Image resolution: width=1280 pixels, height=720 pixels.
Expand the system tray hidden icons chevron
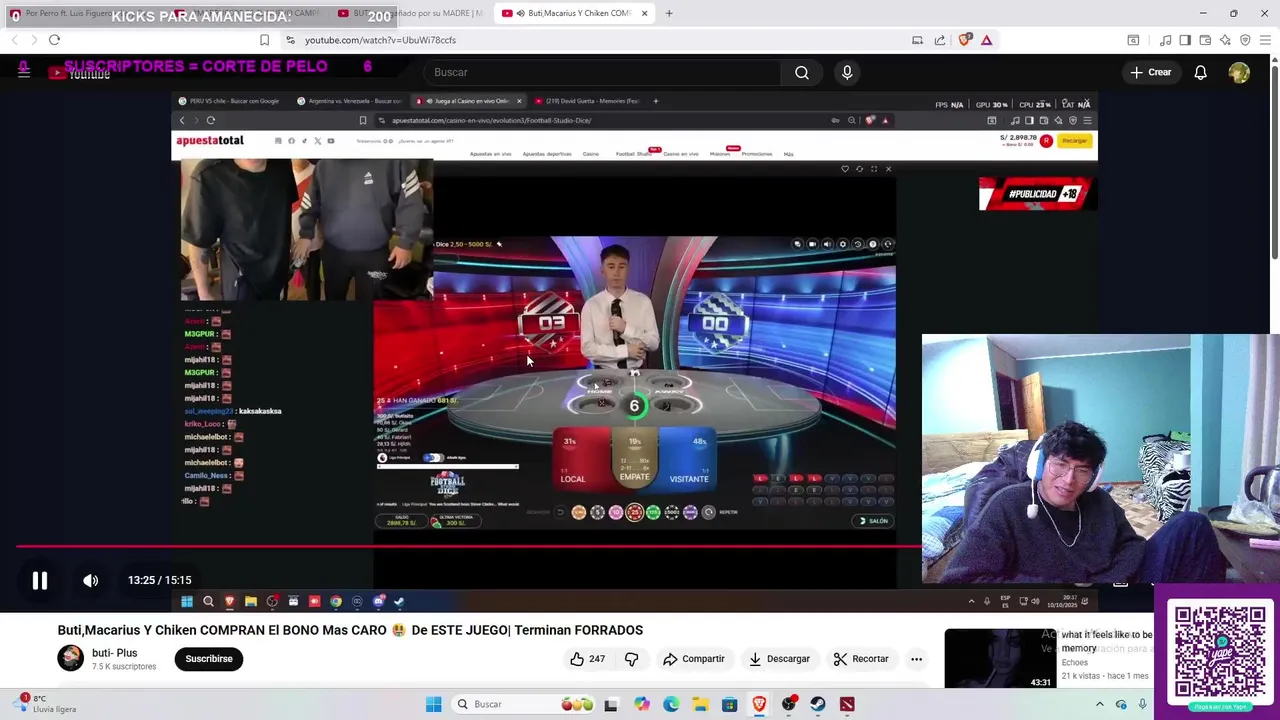point(1099,704)
